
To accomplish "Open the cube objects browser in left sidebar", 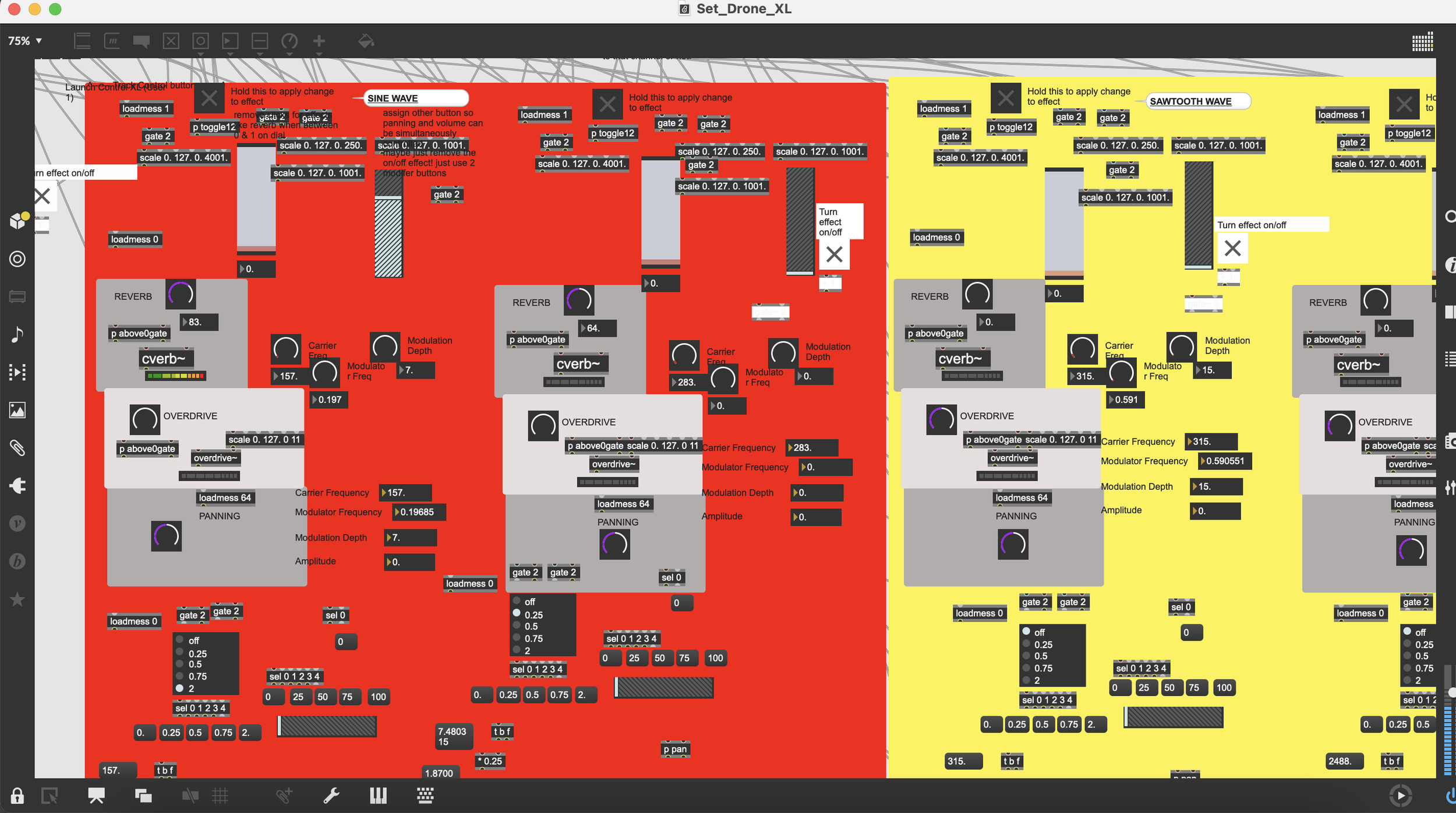I will tap(17, 221).
